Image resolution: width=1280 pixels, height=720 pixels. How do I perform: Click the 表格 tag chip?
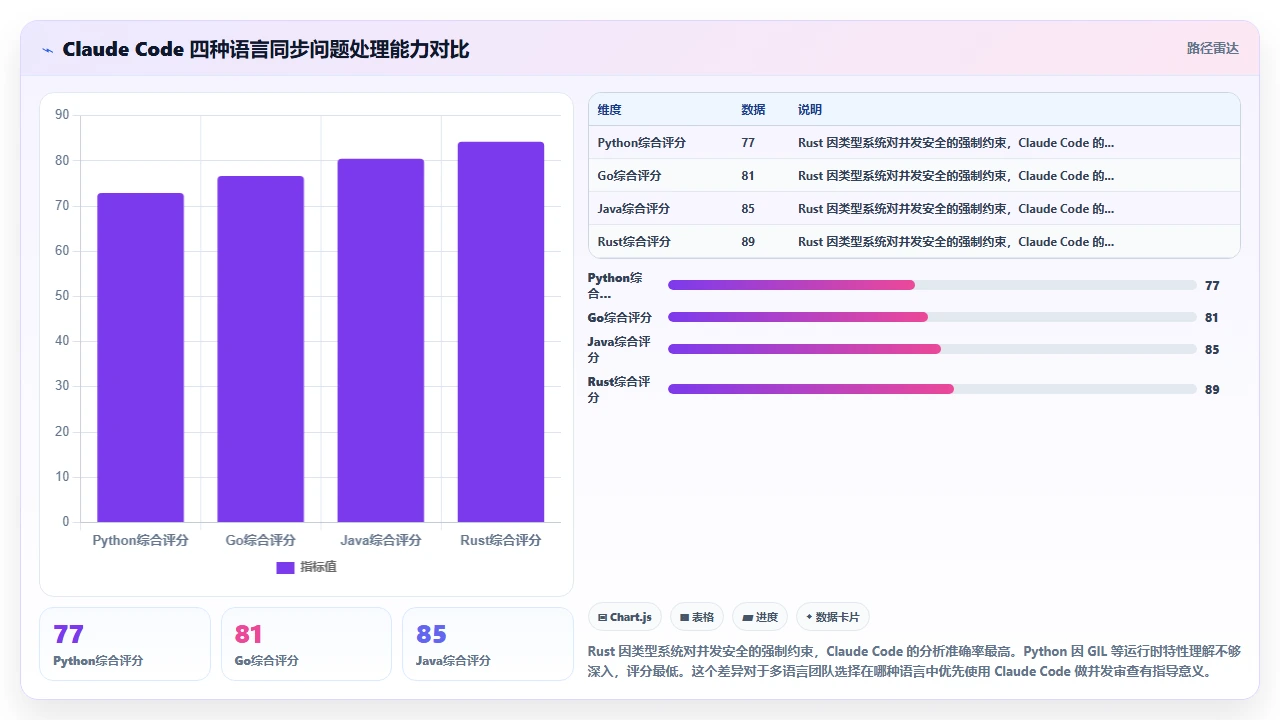tap(696, 617)
